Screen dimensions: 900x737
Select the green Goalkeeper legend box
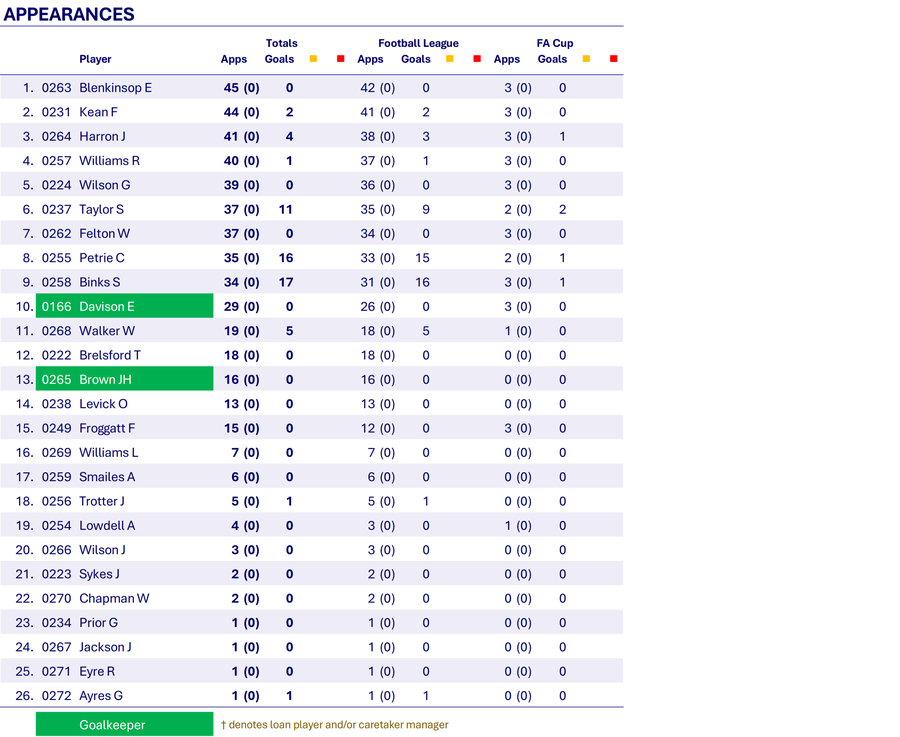[125, 724]
